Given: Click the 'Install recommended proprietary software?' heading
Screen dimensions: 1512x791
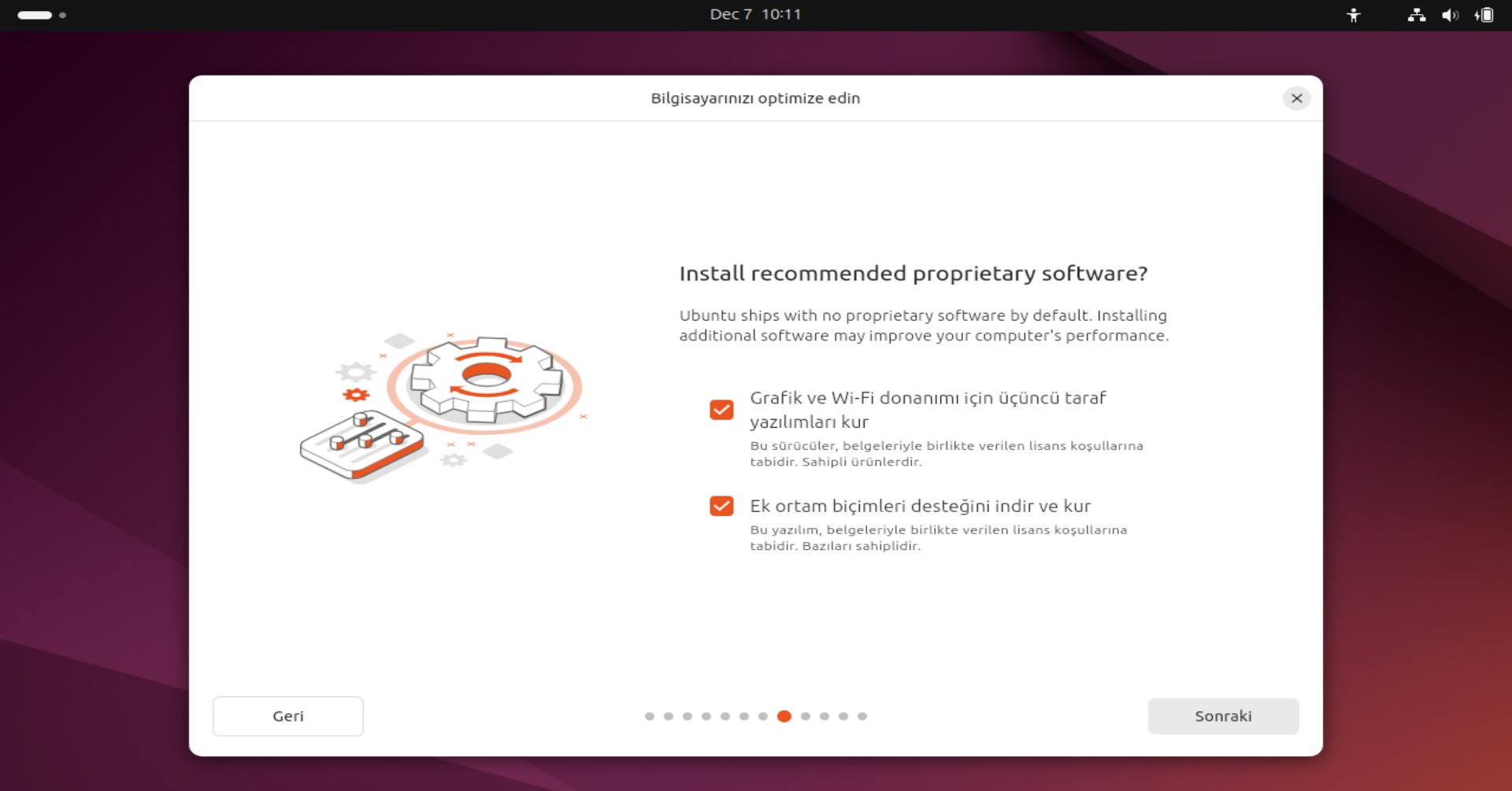Looking at the screenshot, I should (x=913, y=273).
